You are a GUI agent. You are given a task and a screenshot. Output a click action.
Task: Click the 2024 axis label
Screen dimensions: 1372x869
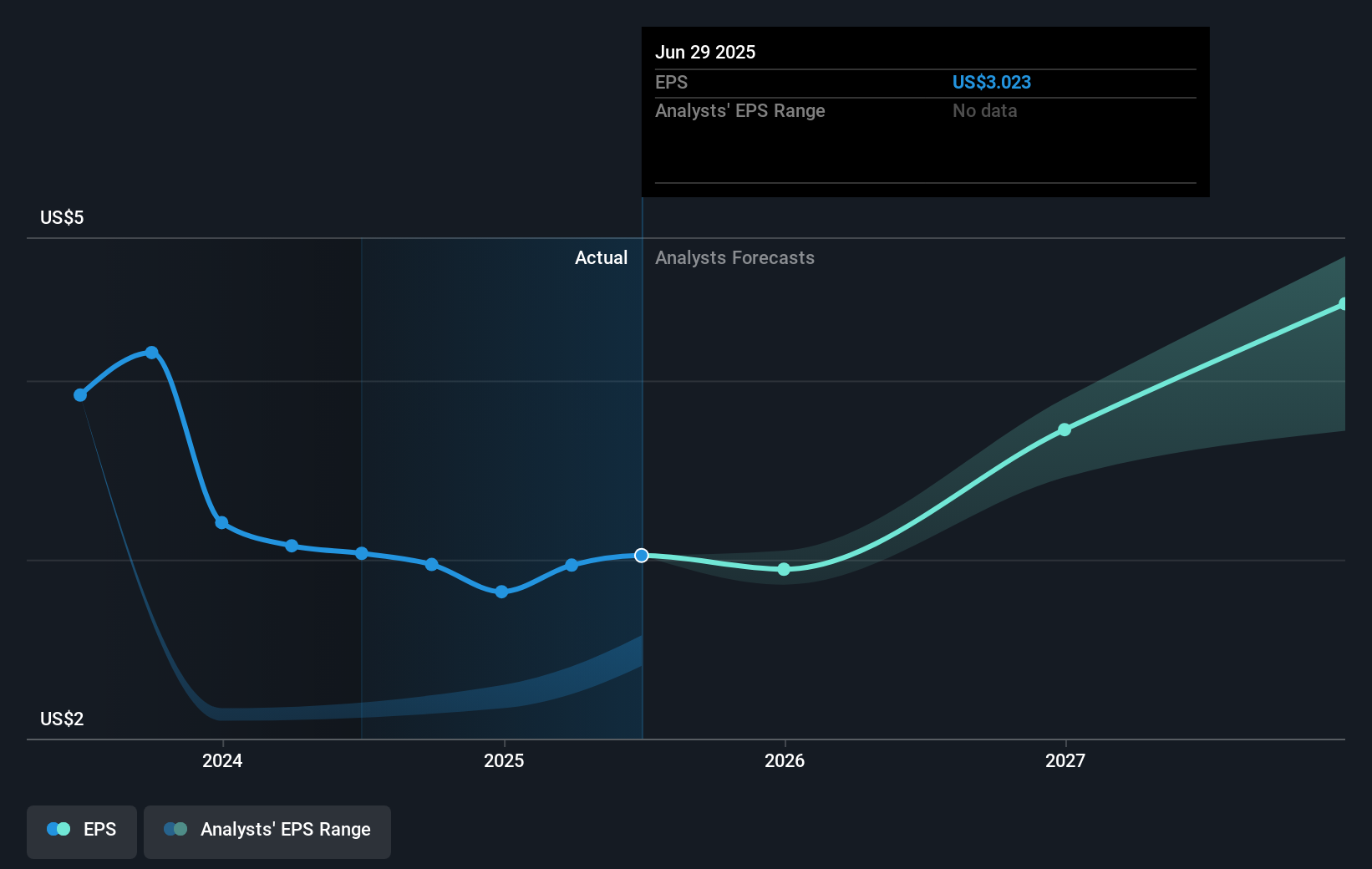[x=222, y=760]
